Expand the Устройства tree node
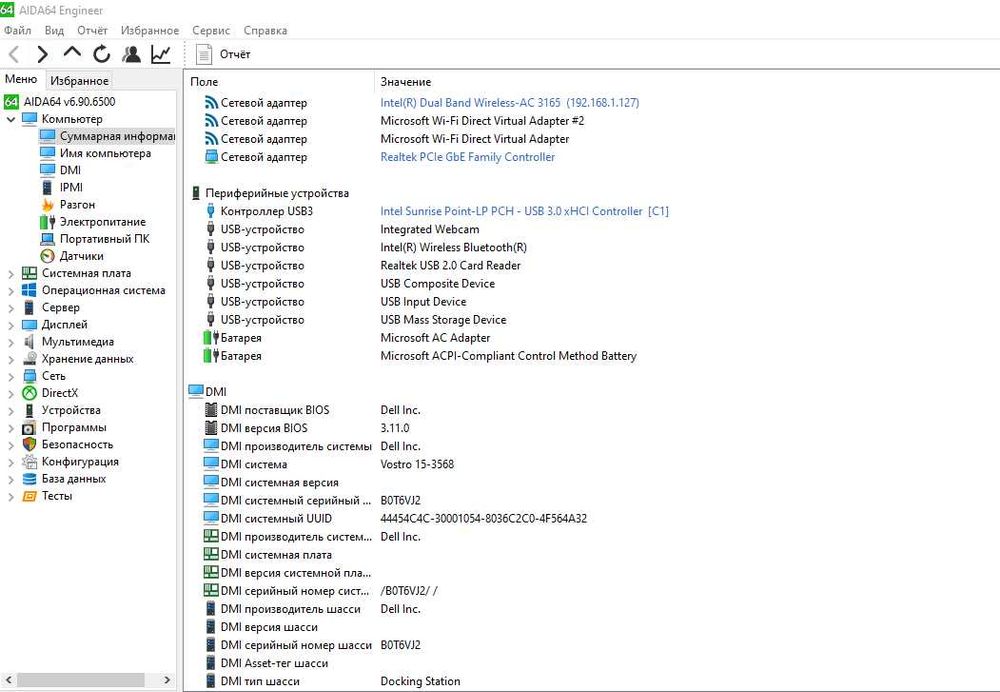The width and height of the screenshot is (1000, 692). click(x=11, y=411)
